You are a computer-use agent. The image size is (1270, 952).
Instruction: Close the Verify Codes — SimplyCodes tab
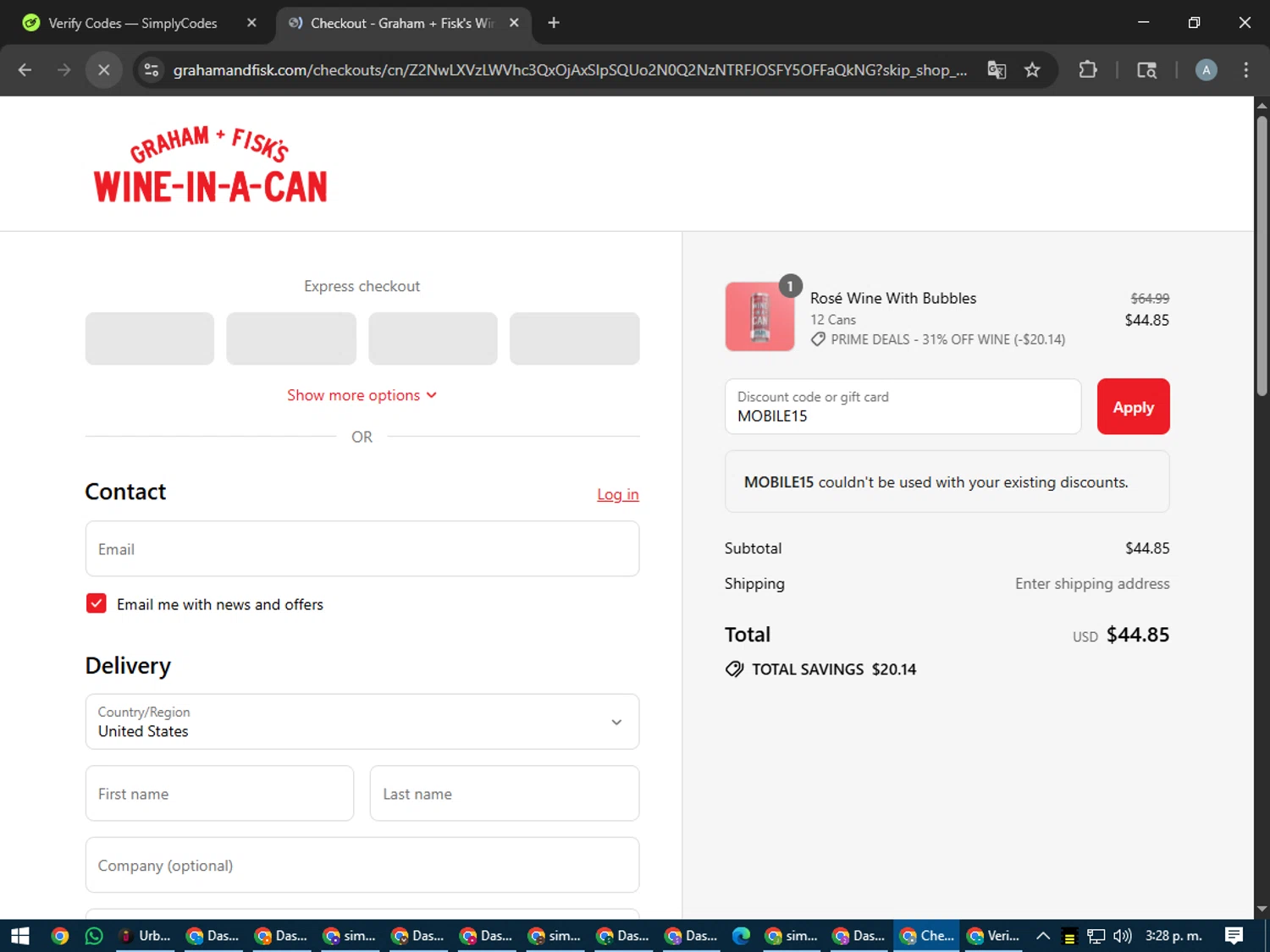pyautogui.click(x=251, y=23)
